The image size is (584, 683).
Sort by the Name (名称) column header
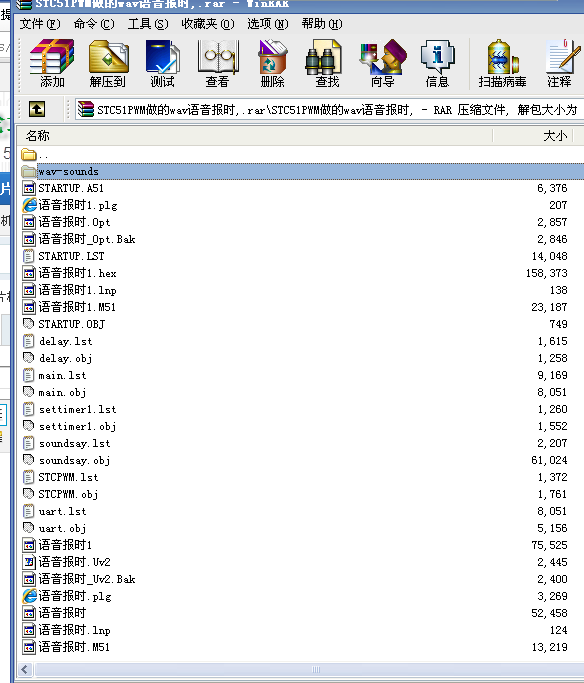click(255, 136)
